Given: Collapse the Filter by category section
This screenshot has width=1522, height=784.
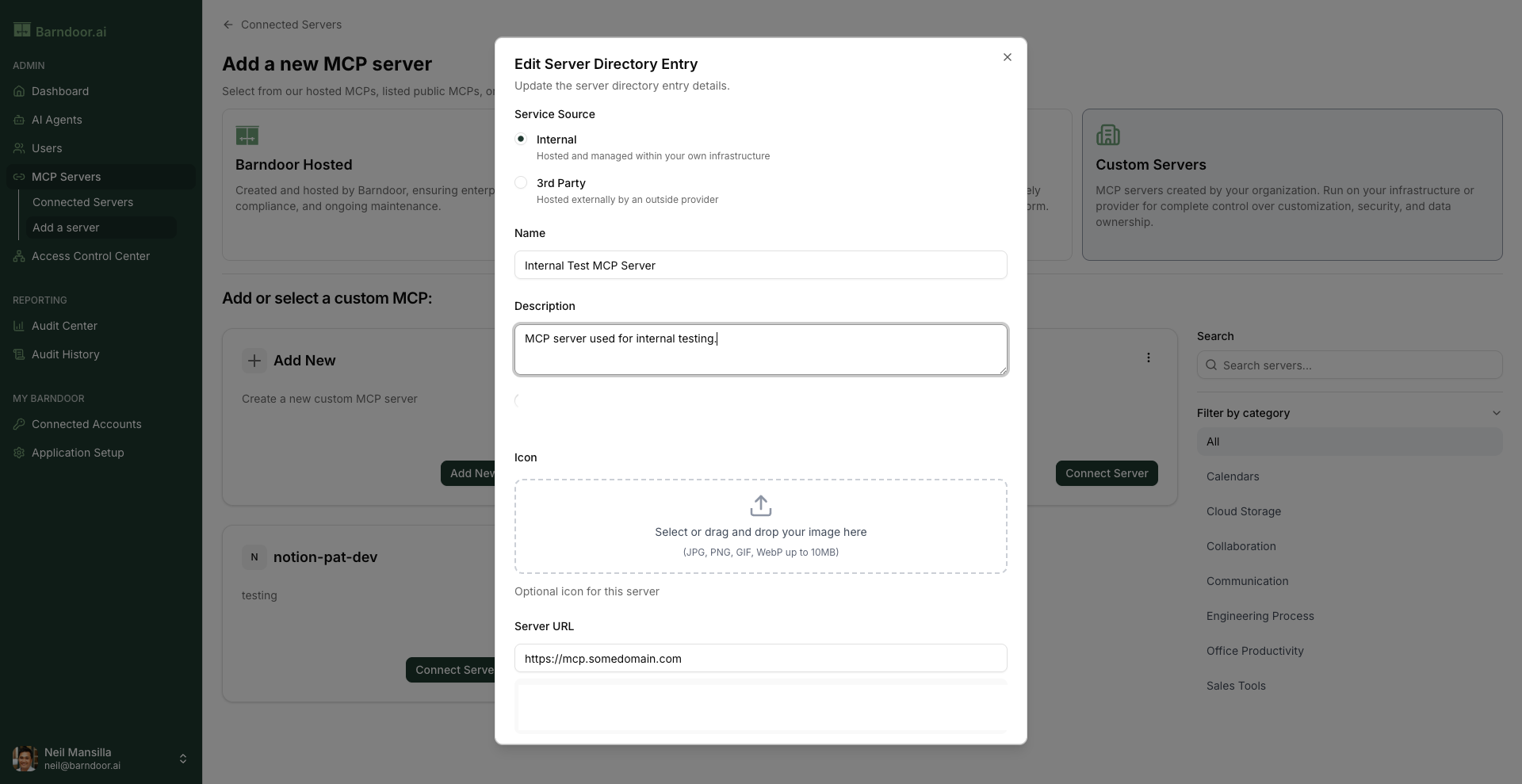Looking at the screenshot, I should (x=1497, y=413).
